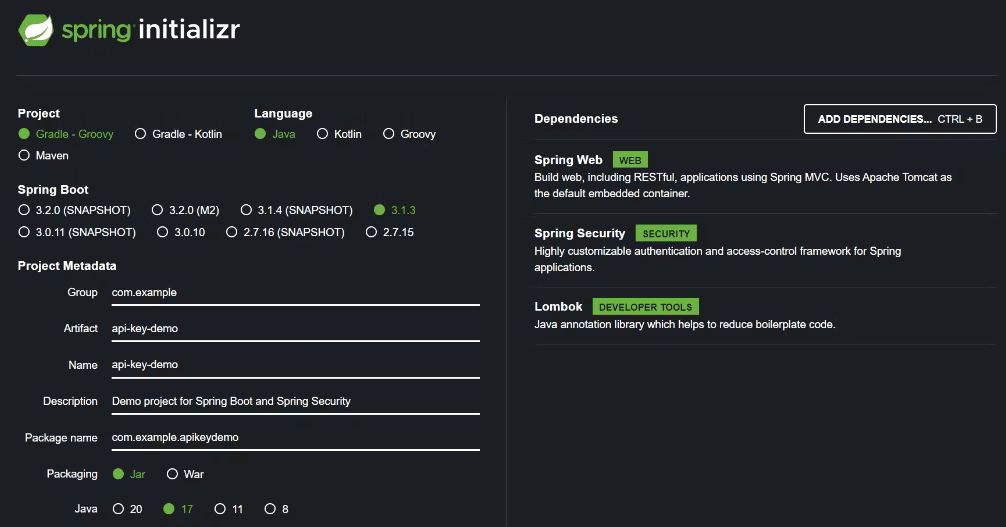The image size is (1006, 527).
Task: Click the Spring Security description text
Action: click(718, 259)
